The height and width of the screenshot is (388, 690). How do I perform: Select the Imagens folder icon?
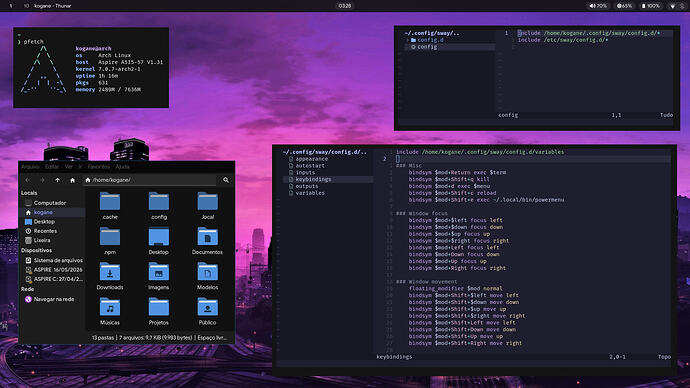click(159, 271)
